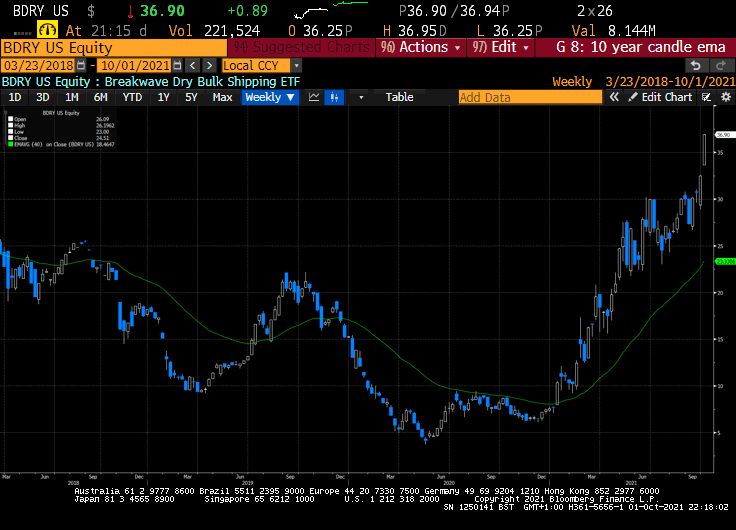The image size is (736, 530).
Task: Click the red down-arrow price indicator
Action: point(130,11)
